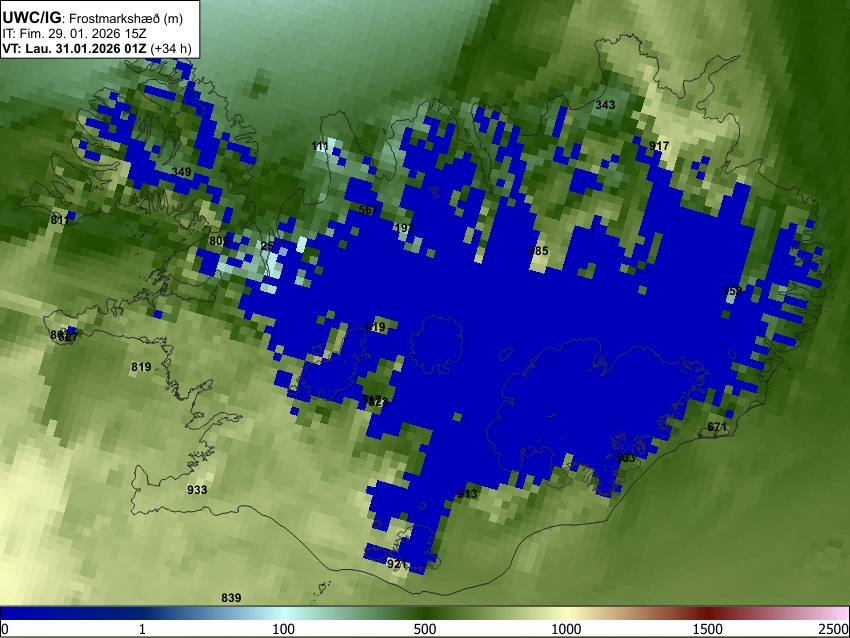Click the legend tick label 2500
The width and height of the screenshot is (850, 638).
coord(835,629)
